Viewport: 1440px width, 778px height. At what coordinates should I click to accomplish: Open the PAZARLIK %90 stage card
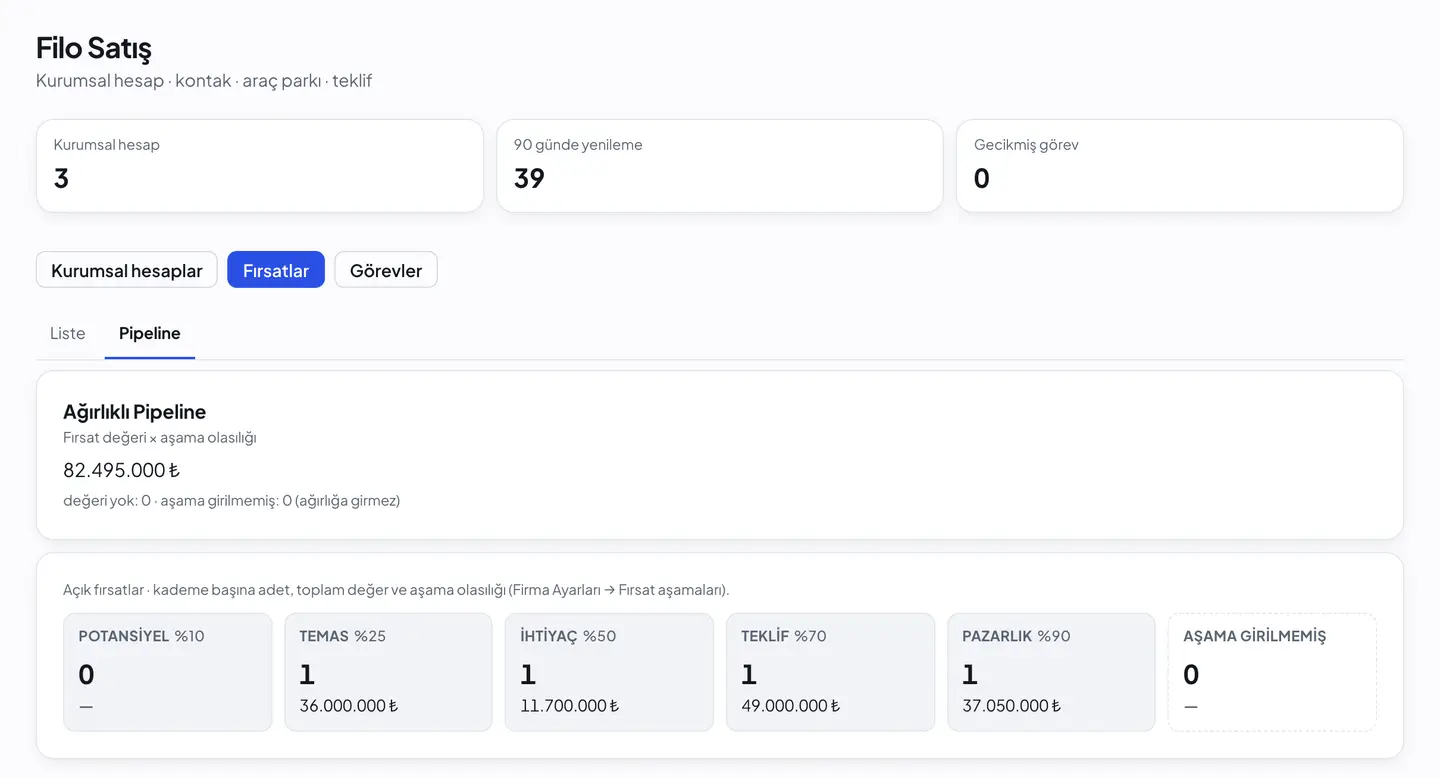[1051, 672]
